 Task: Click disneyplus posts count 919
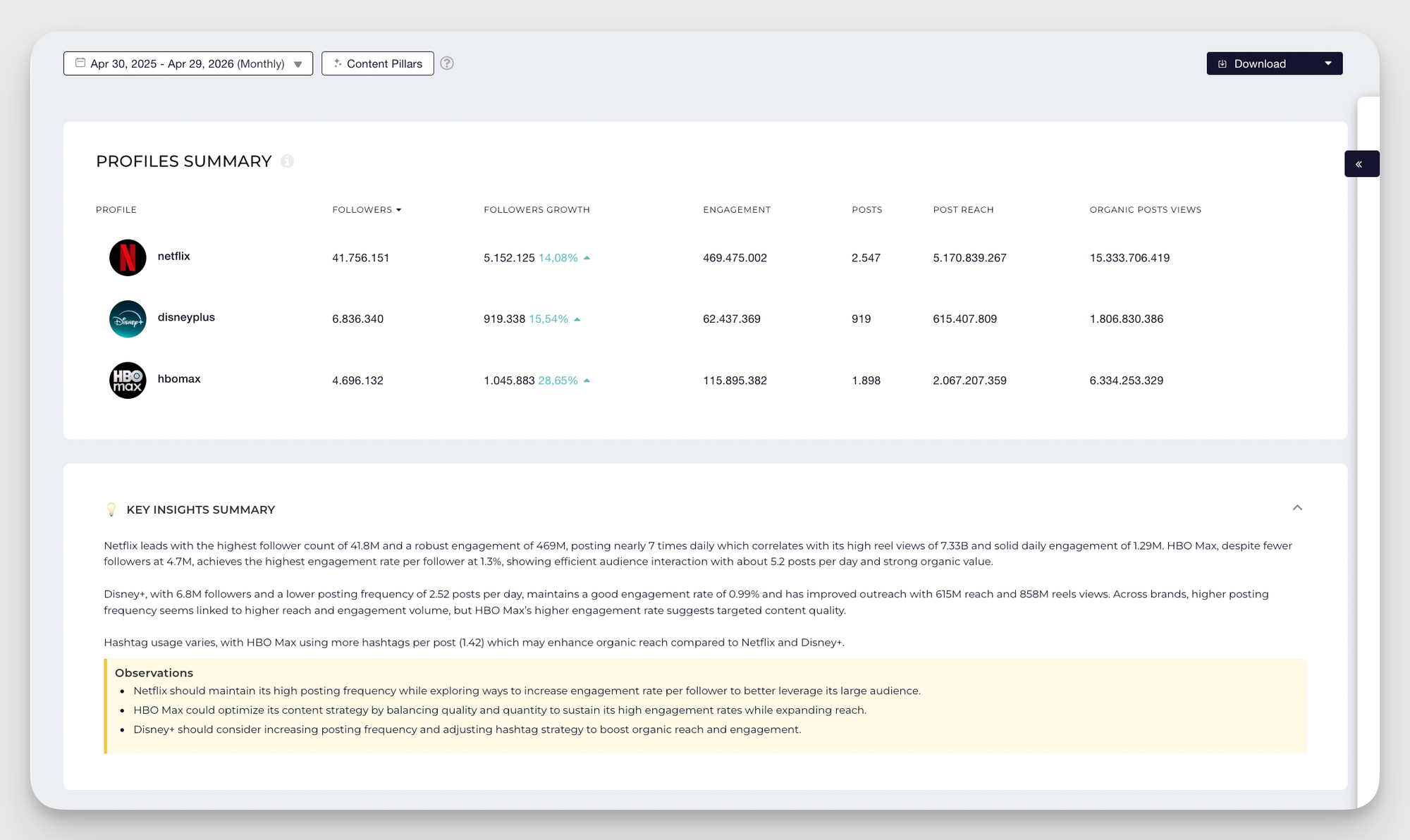[x=862, y=319]
